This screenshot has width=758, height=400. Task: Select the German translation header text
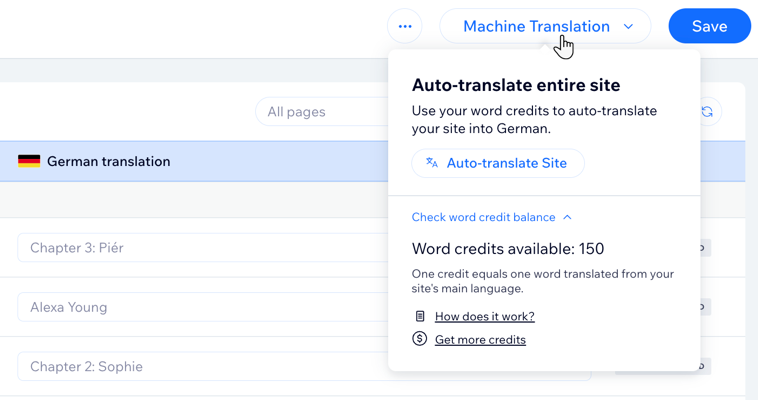pos(108,162)
